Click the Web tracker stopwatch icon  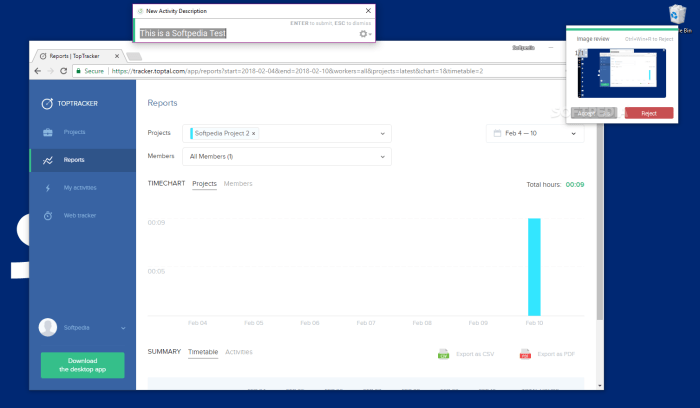[48, 216]
